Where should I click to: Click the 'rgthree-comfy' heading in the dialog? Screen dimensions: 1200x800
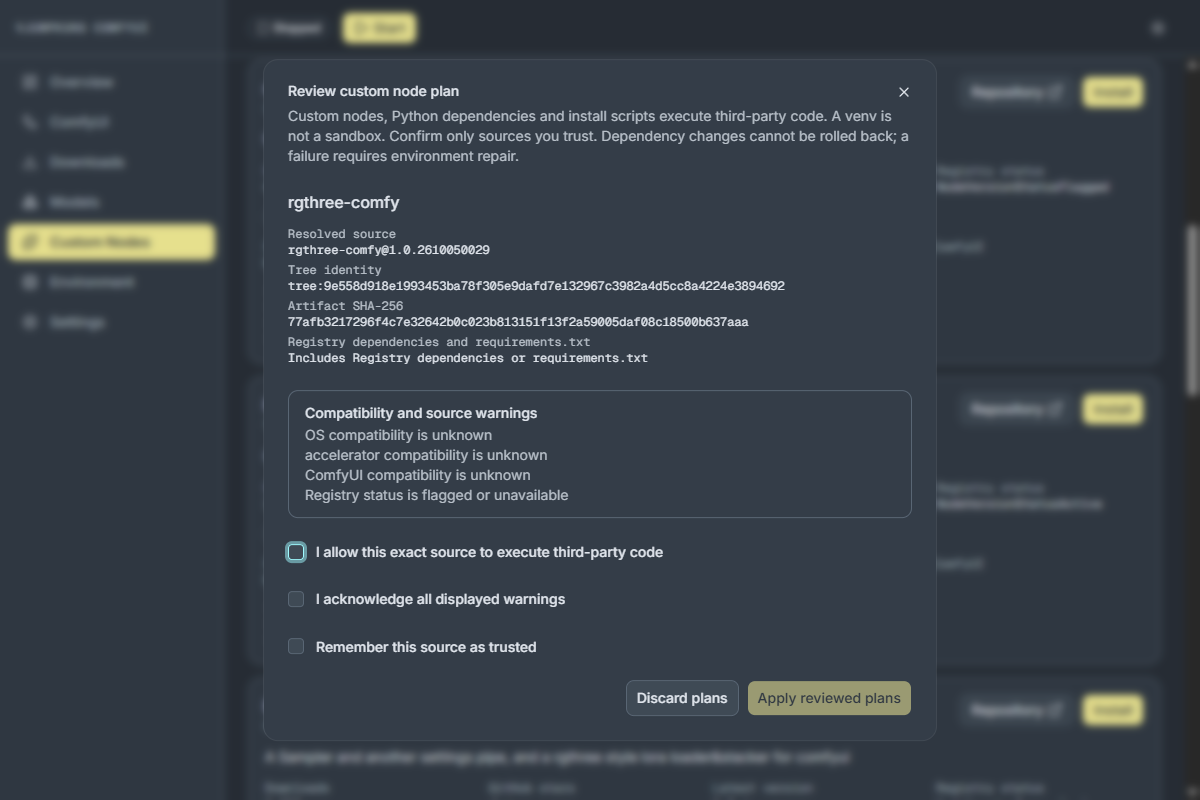[x=344, y=202]
